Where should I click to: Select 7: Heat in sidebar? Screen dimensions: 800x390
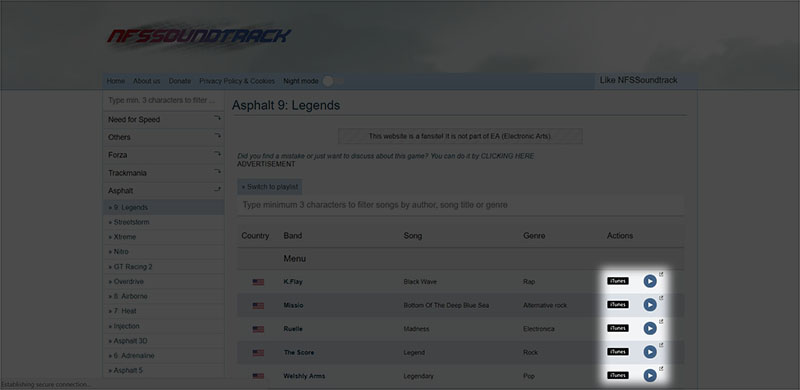163,311
